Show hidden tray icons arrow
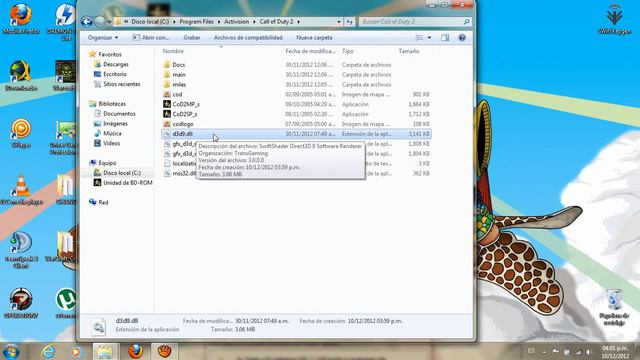Image resolution: width=640 pixels, height=360 pixels. click(544, 351)
